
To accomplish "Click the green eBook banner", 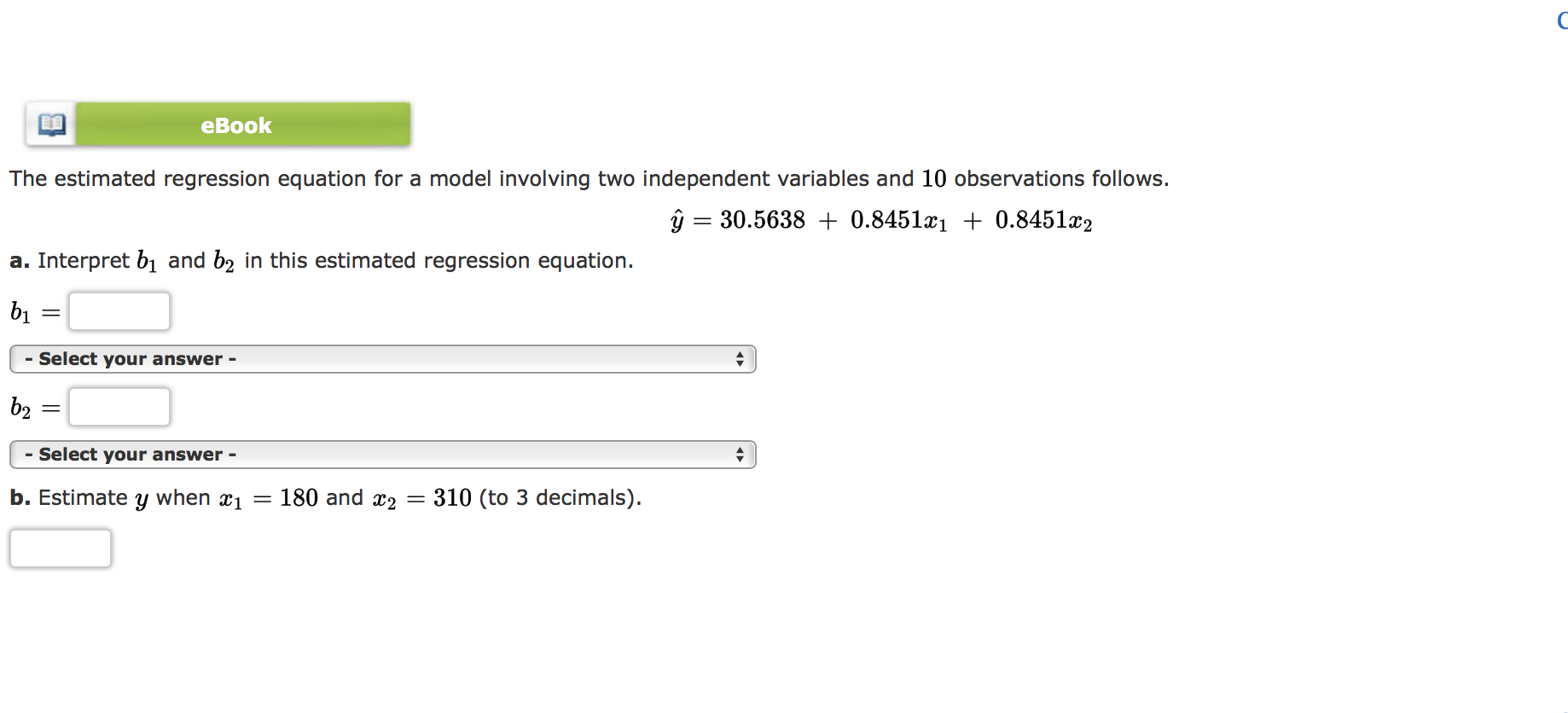I will click(x=237, y=125).
